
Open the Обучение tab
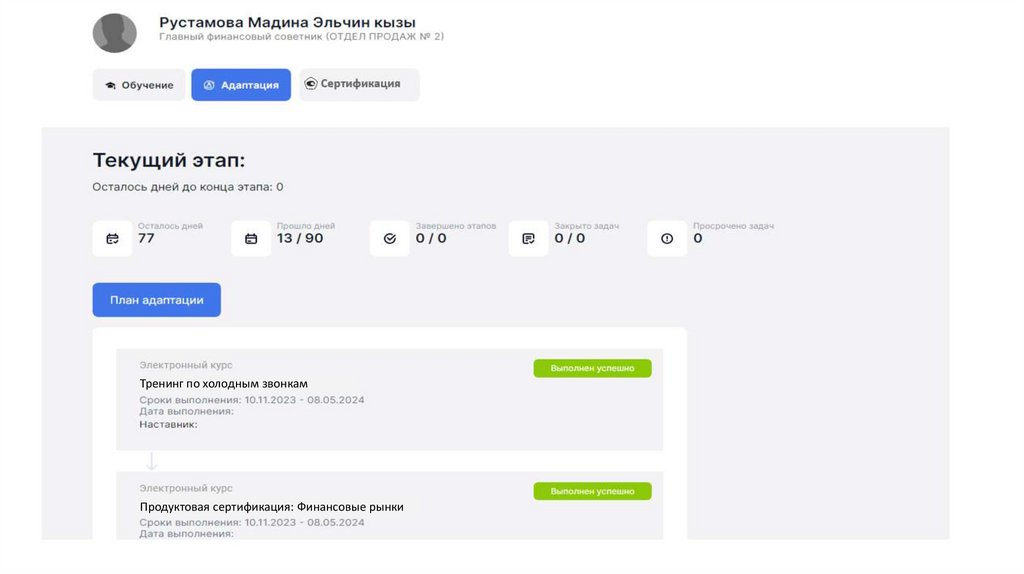tap(139, 85)
